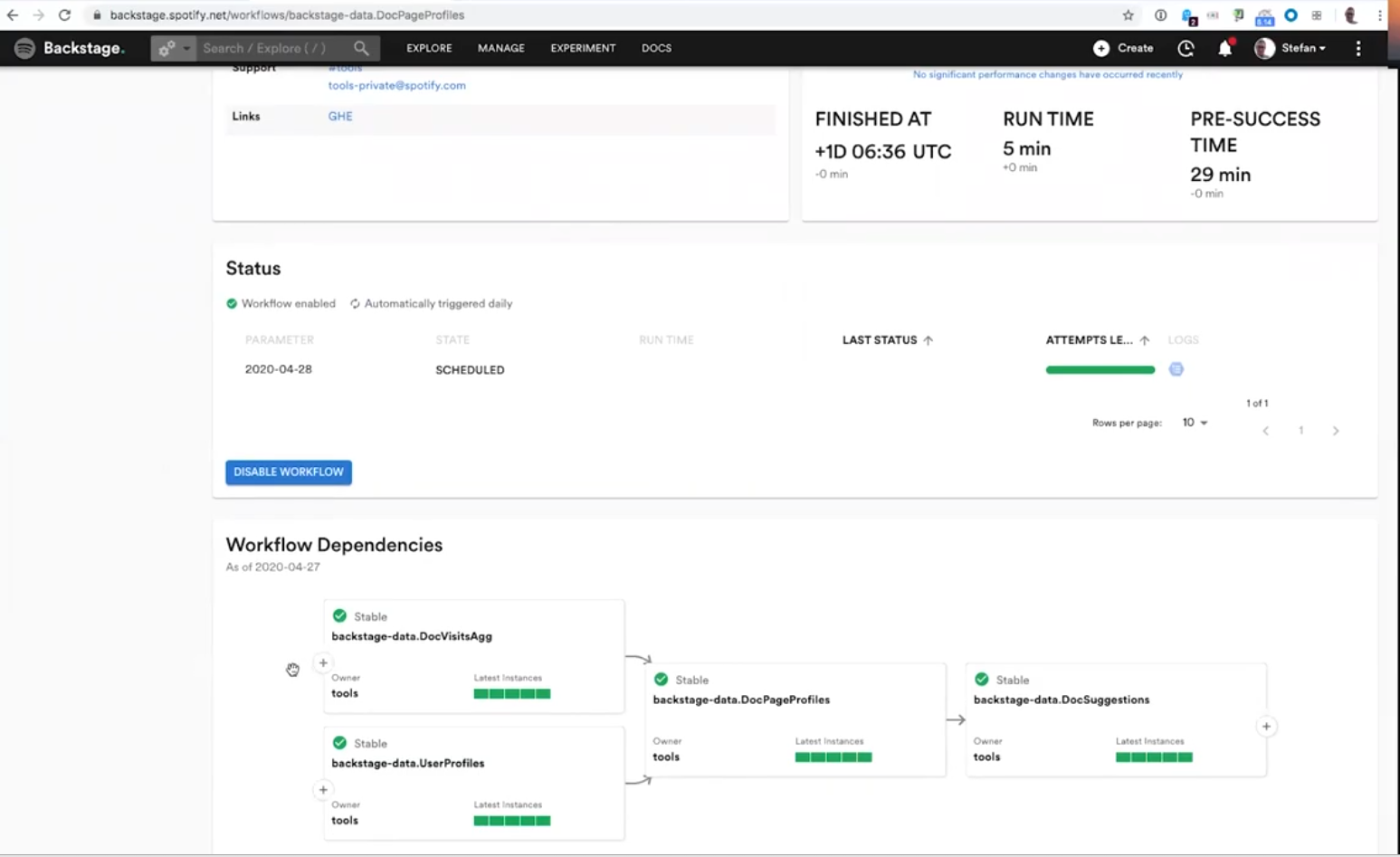1400x857 pixels.
Task: Click the Backstage logo icon
Action: pyautogui.click(x=24, y=48)
